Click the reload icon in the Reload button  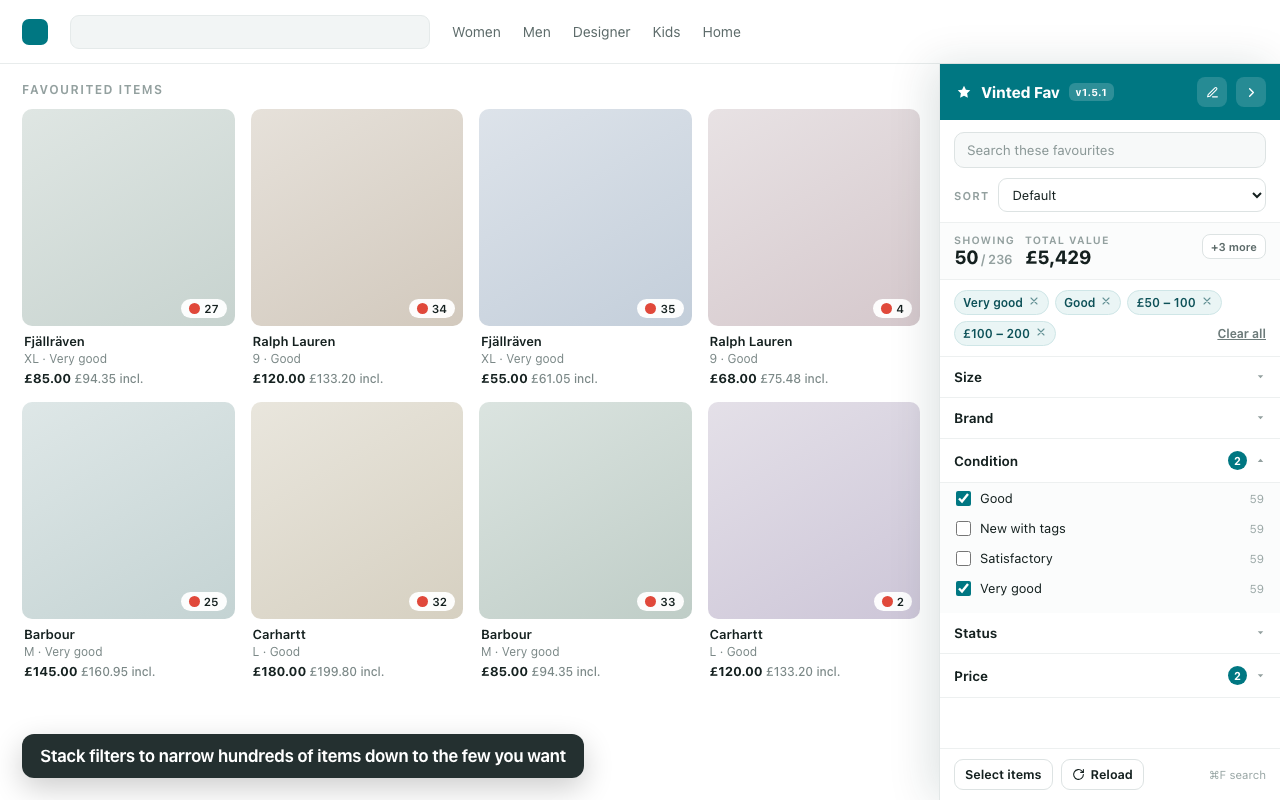pyautogui.click(x=1079, y=774)
